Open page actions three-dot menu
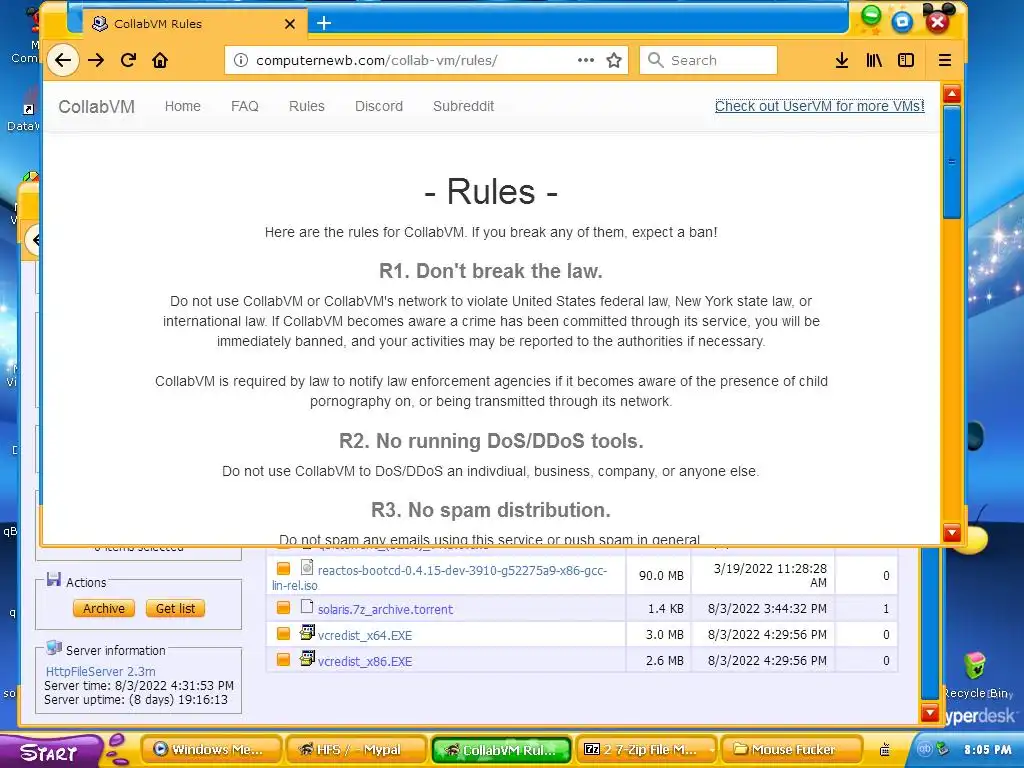 tap(586, 60)
